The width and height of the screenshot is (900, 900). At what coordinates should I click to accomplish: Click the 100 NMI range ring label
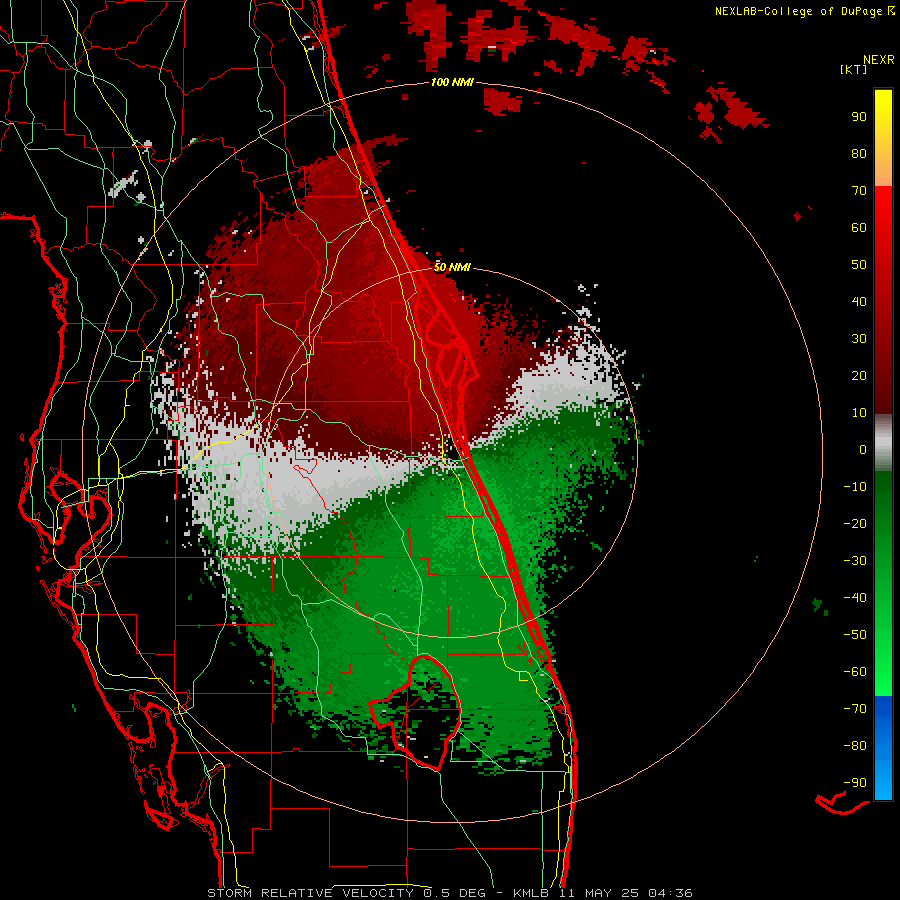point(452,82)
